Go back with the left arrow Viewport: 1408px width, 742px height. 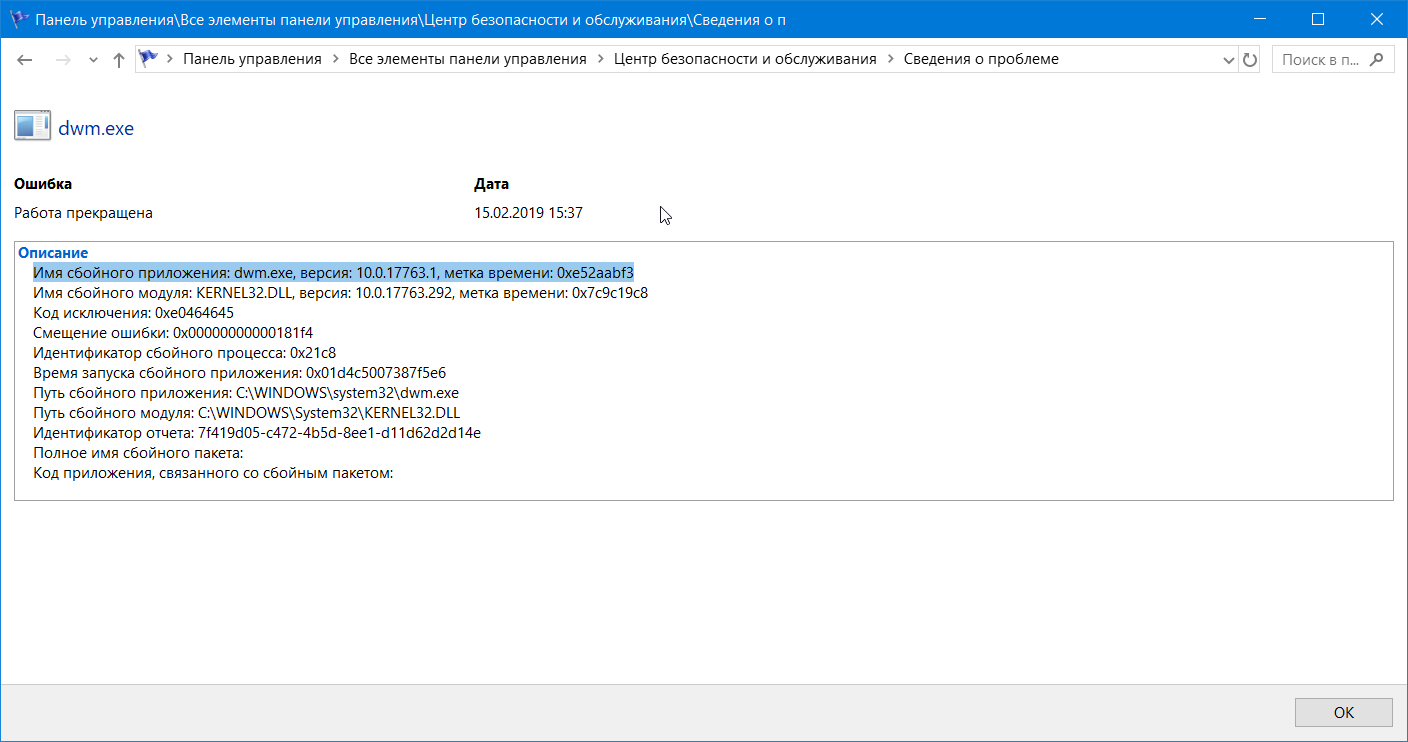[26, 60]
